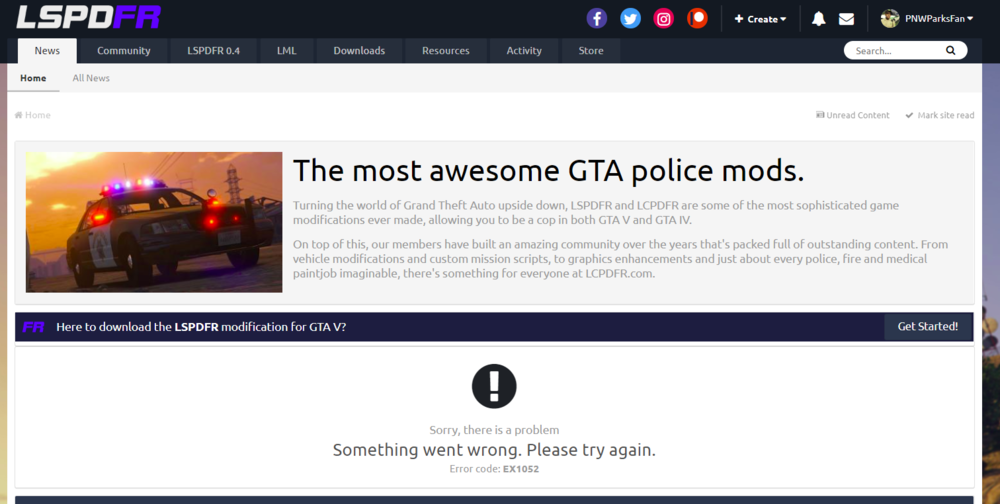Switch to the Downloads tab
Viewport: 1000px width, 504px height.
coord(359,50)
